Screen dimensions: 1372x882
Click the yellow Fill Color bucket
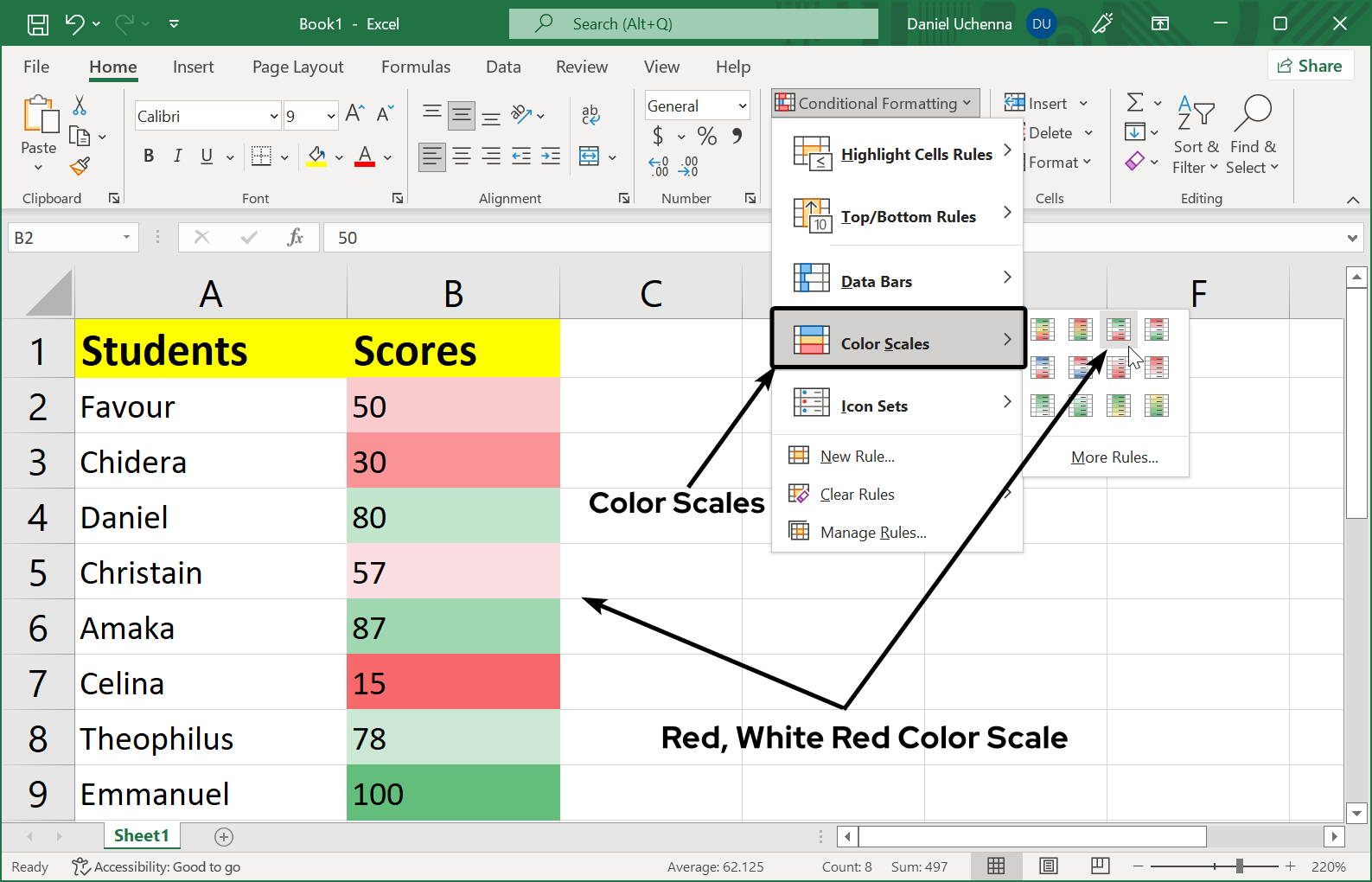[x=317, y=157]
